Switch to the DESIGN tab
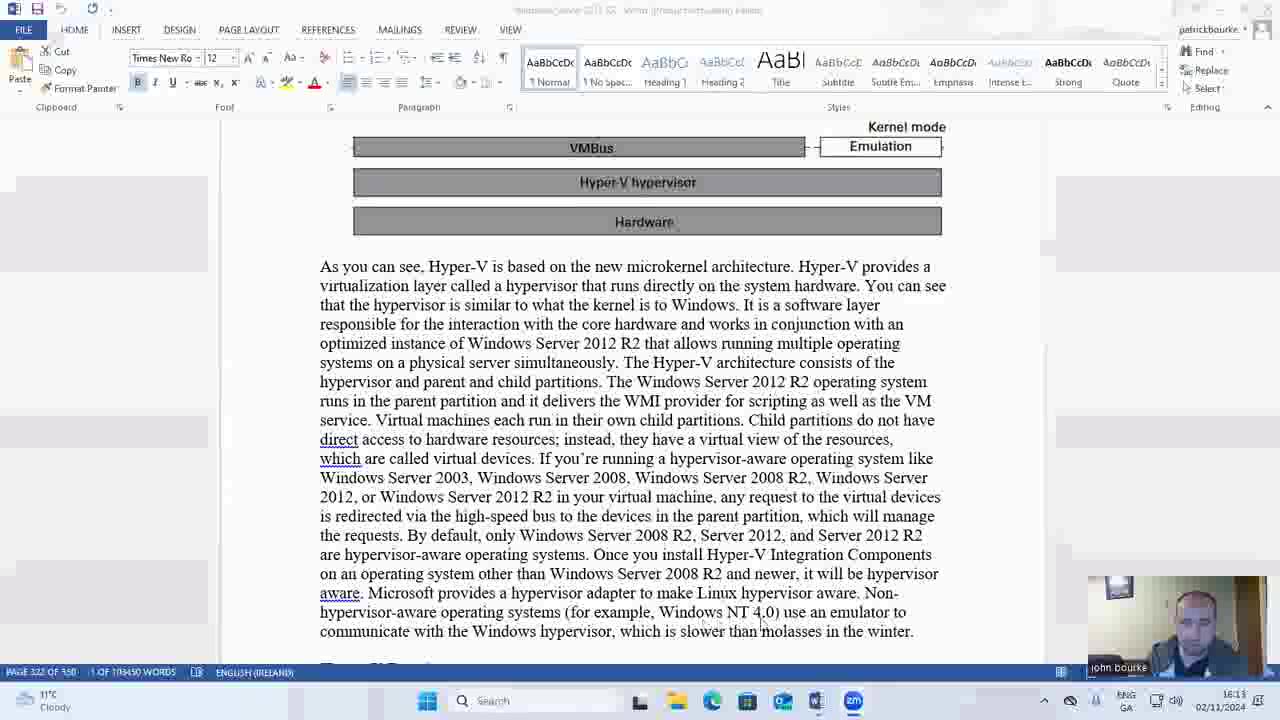 tap(180, 30)
